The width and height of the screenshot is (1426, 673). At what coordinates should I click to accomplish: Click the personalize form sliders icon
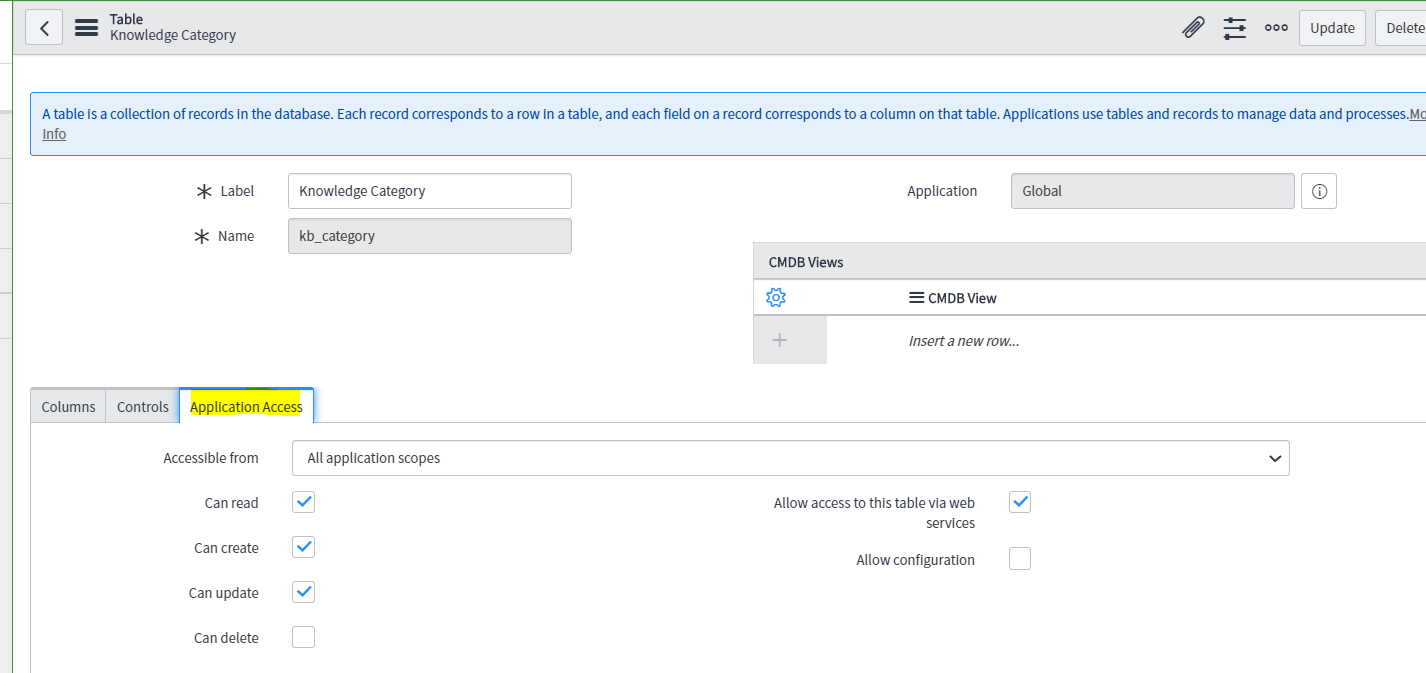click(1234, 27)
